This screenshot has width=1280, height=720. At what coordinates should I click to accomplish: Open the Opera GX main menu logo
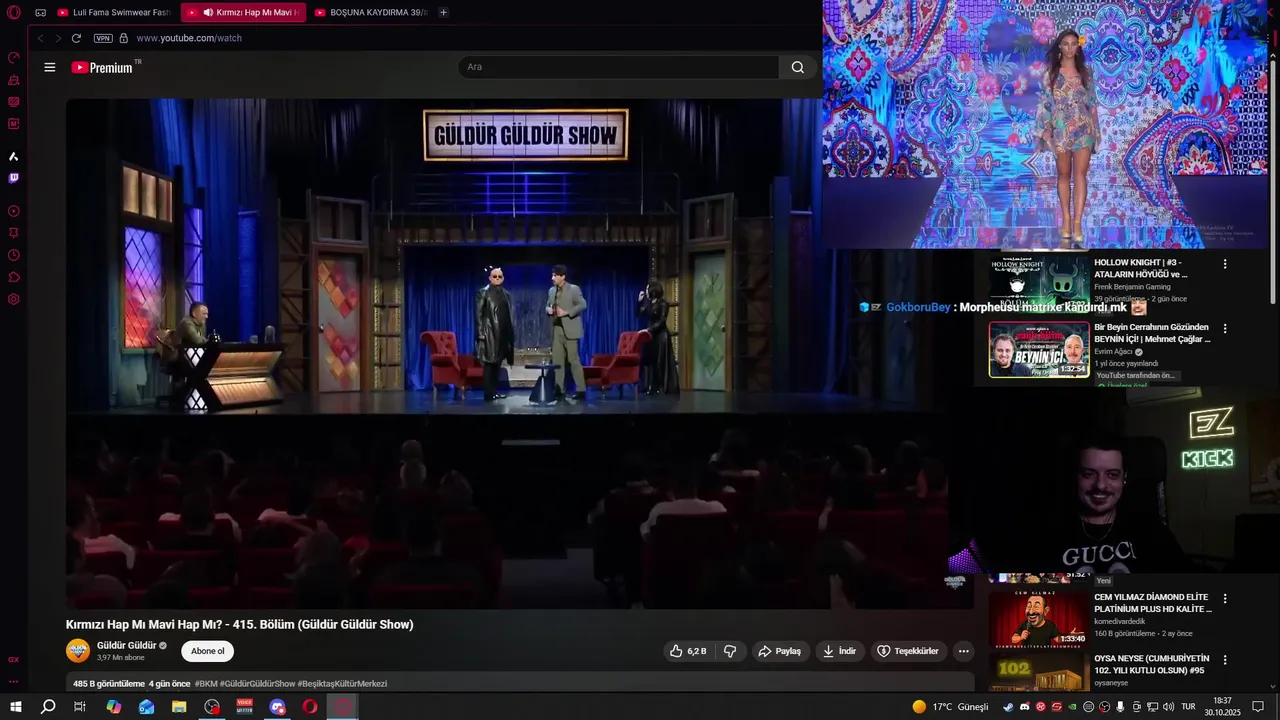(13, 12)
